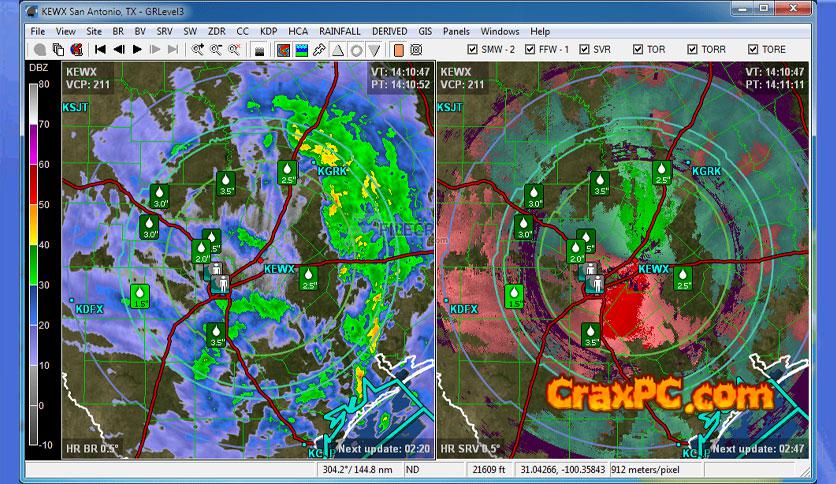Screen dimensions: 836x484
Task: Disable the TOR warnings checkbox
Action: click(639, 49)
